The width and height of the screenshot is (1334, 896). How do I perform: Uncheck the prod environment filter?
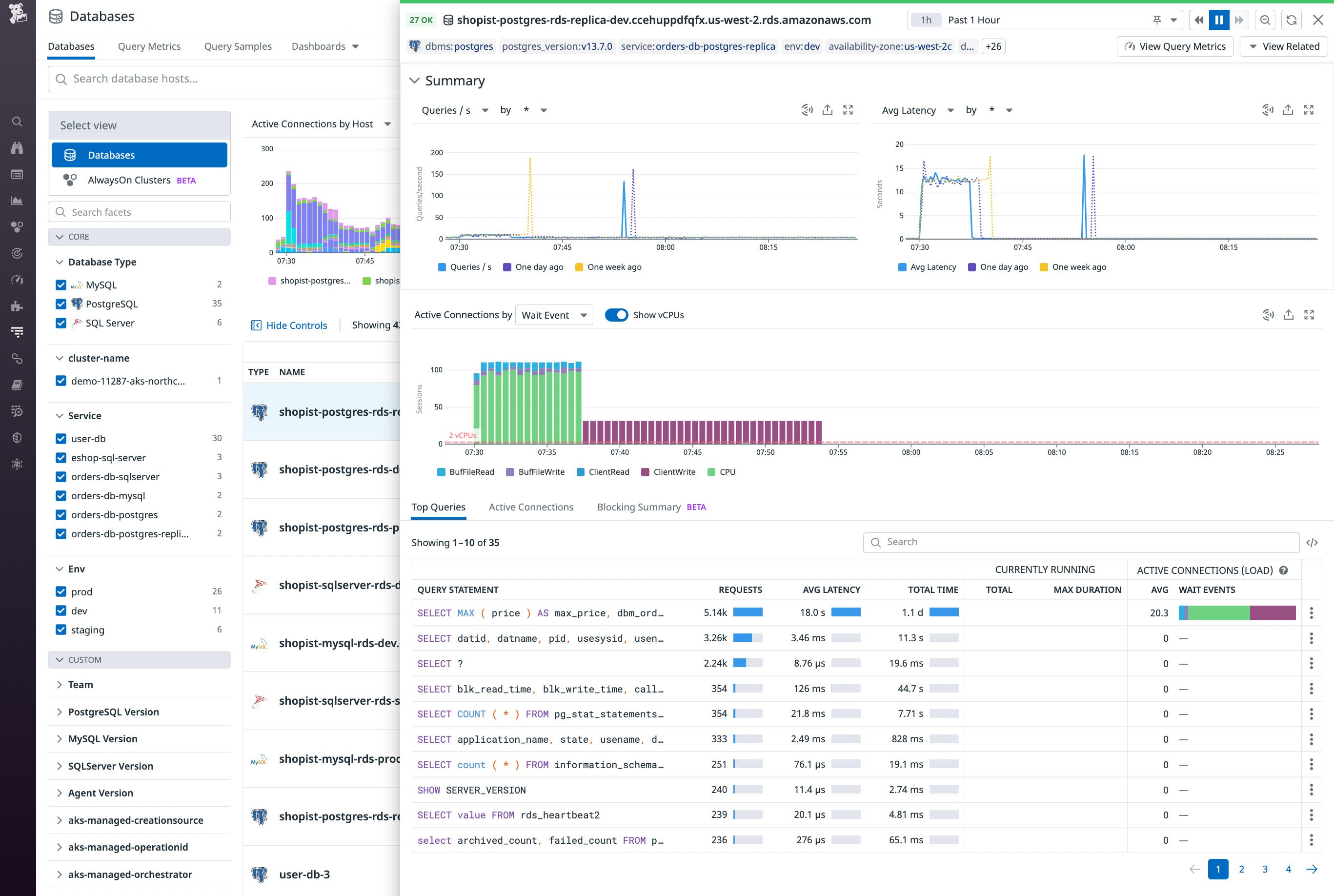pyautogui.click(x=61, y=591)
